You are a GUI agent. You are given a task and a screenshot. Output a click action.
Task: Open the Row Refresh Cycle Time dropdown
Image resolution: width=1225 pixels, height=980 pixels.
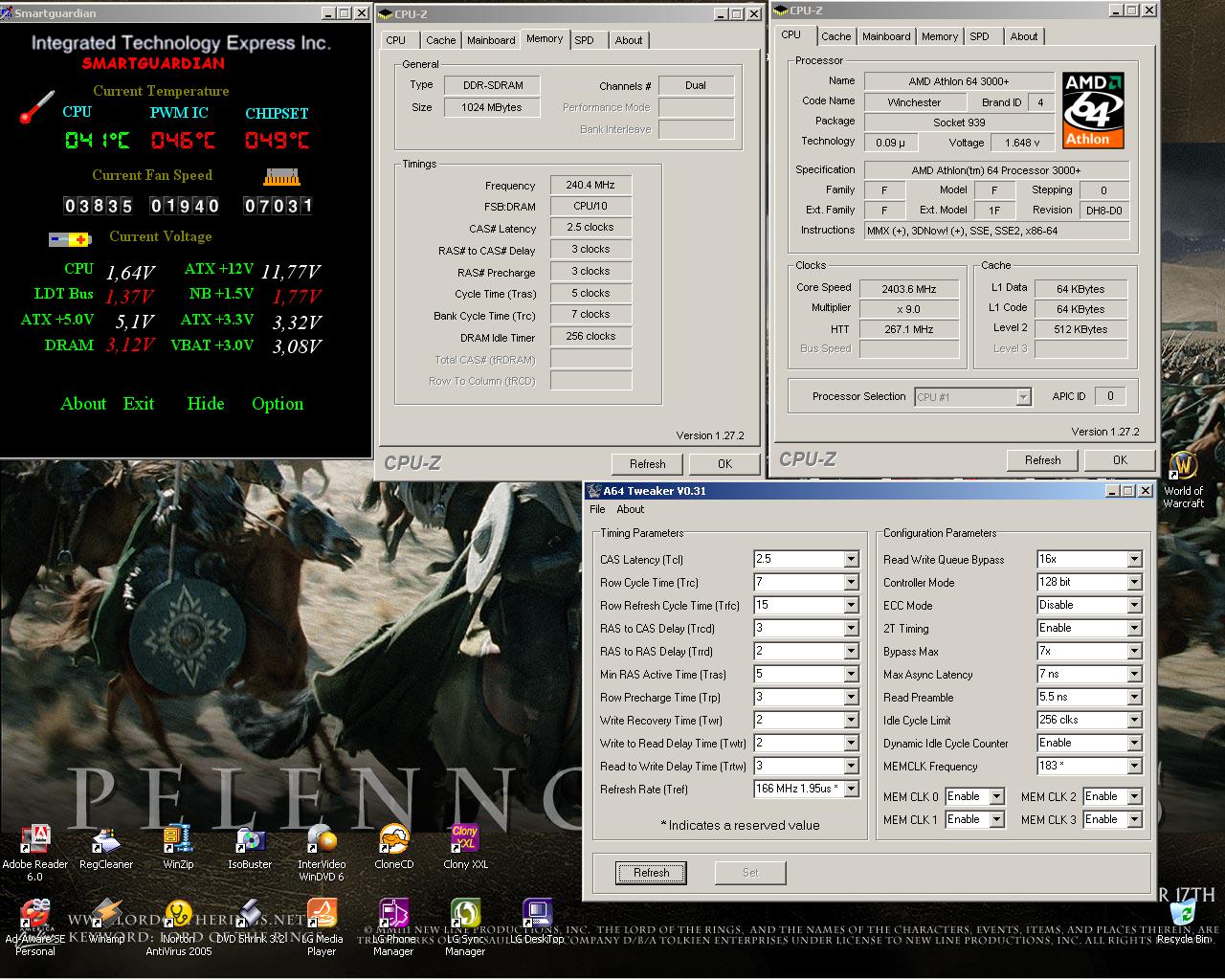pos(851,605)
